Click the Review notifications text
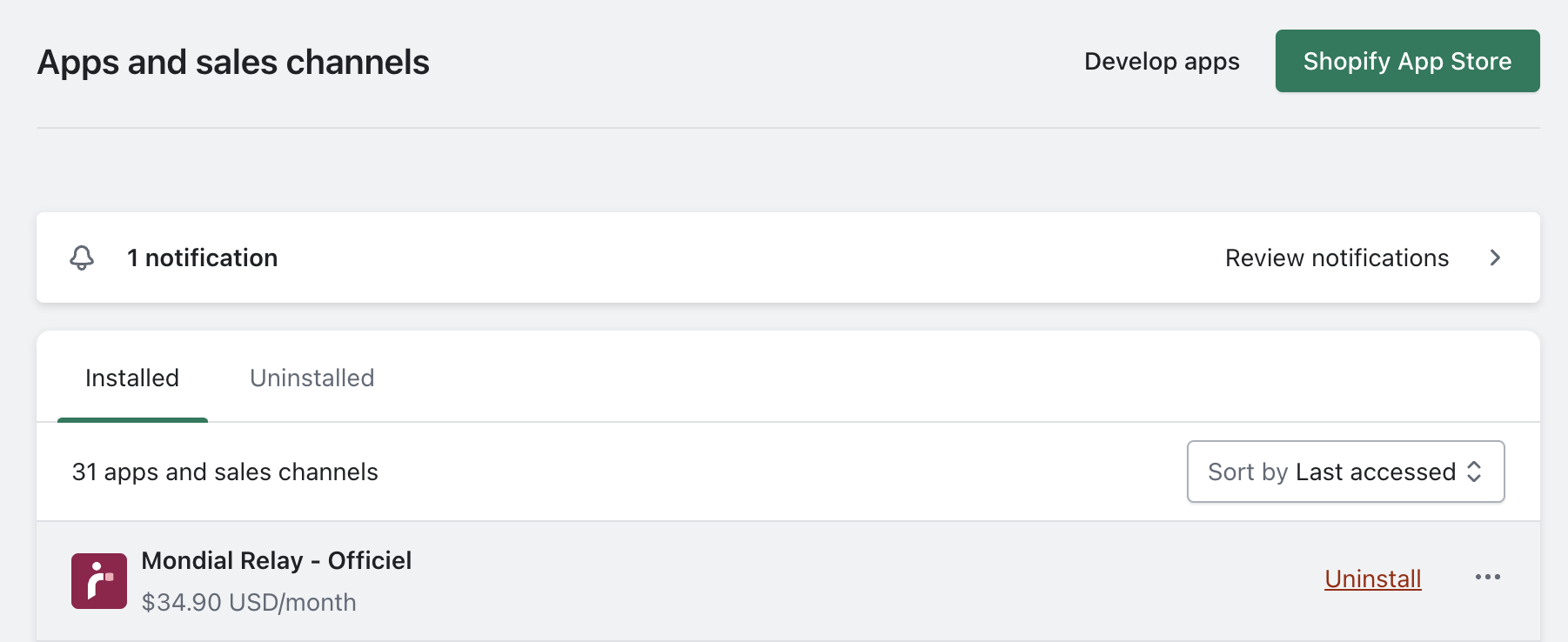 click(1337, 258)
